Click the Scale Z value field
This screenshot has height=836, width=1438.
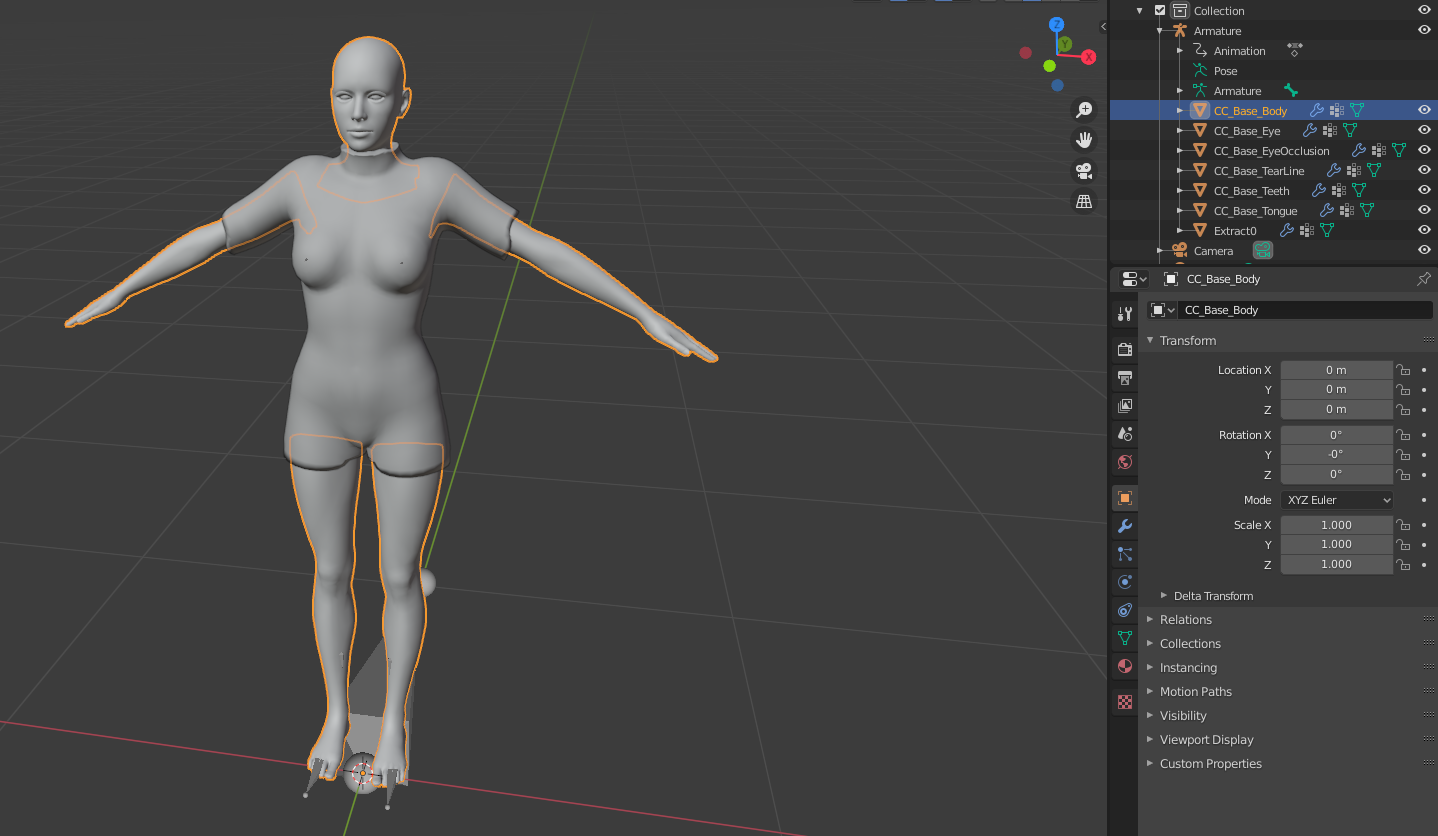click(x=1336, y=564)
